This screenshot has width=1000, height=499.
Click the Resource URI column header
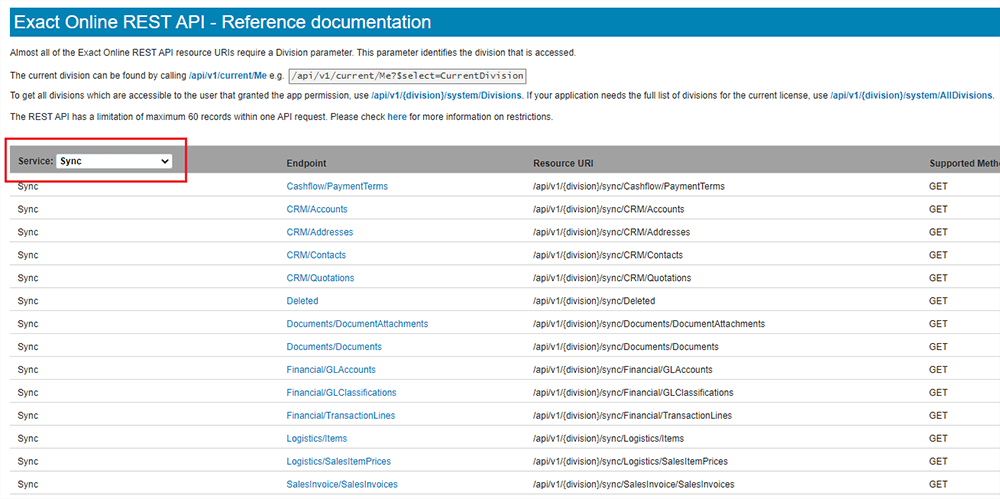click(x=563, y=164)
